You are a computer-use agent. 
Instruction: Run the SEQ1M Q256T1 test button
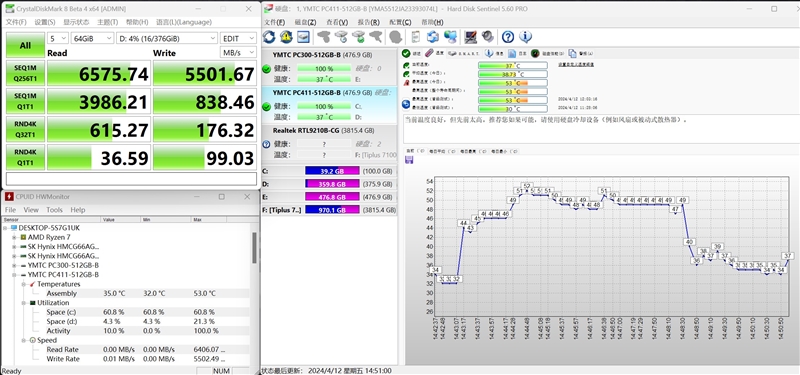tap(25, 73)
